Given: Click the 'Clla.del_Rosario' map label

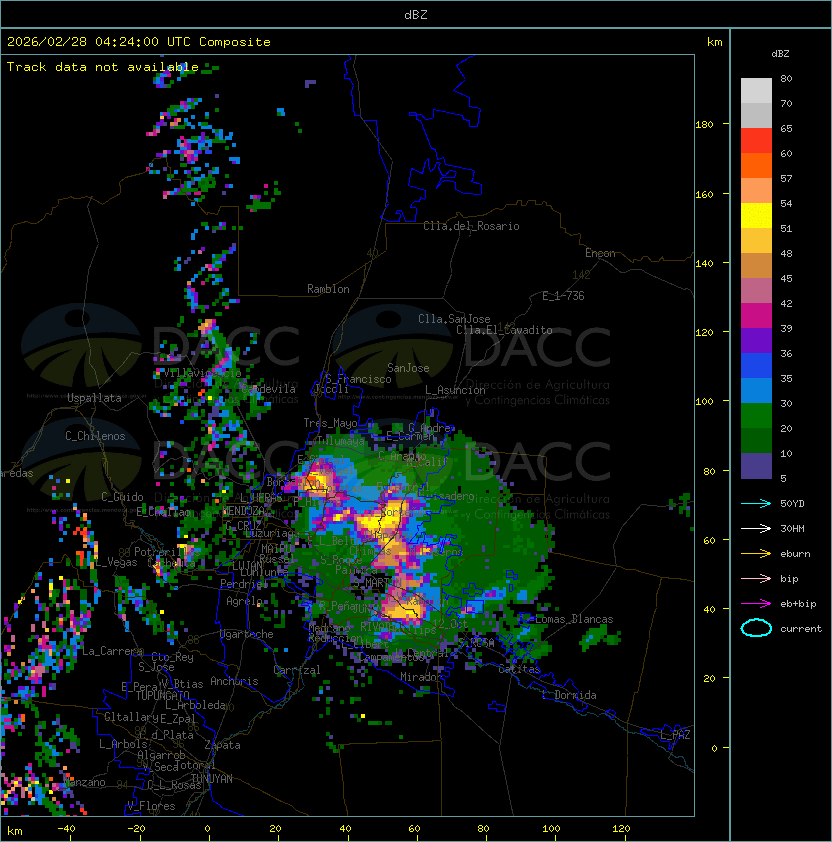Looking at the screenshot, I should tap(471, 226).
